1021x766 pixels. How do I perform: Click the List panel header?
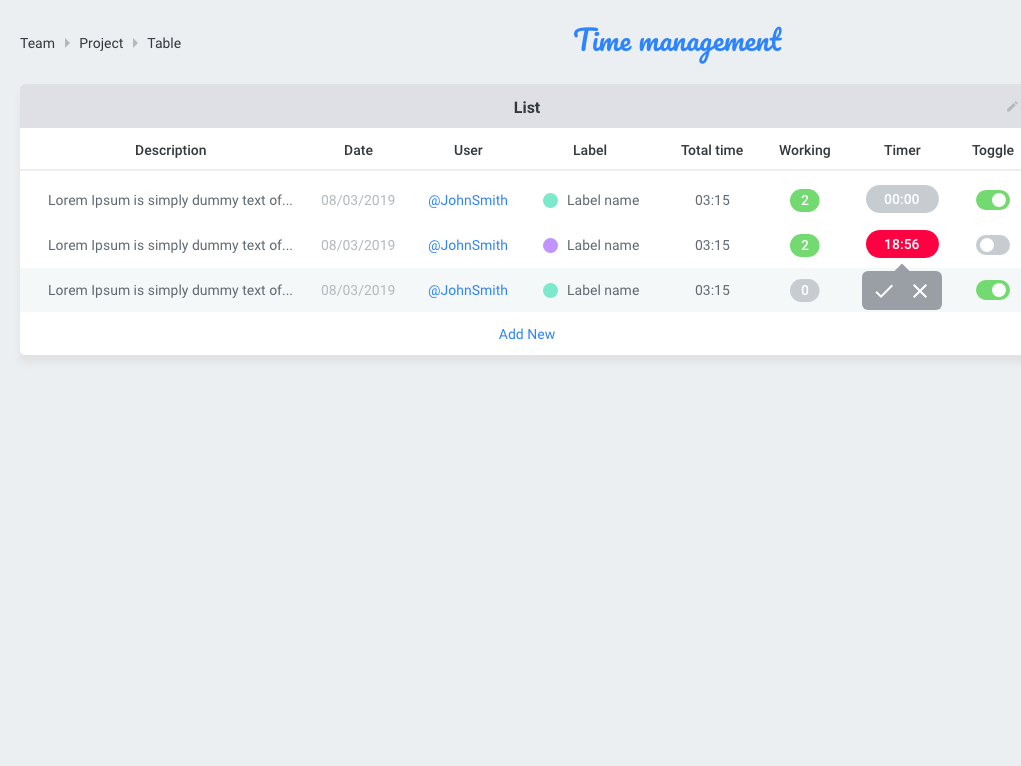pyautogui.click(x=526, y=106)
